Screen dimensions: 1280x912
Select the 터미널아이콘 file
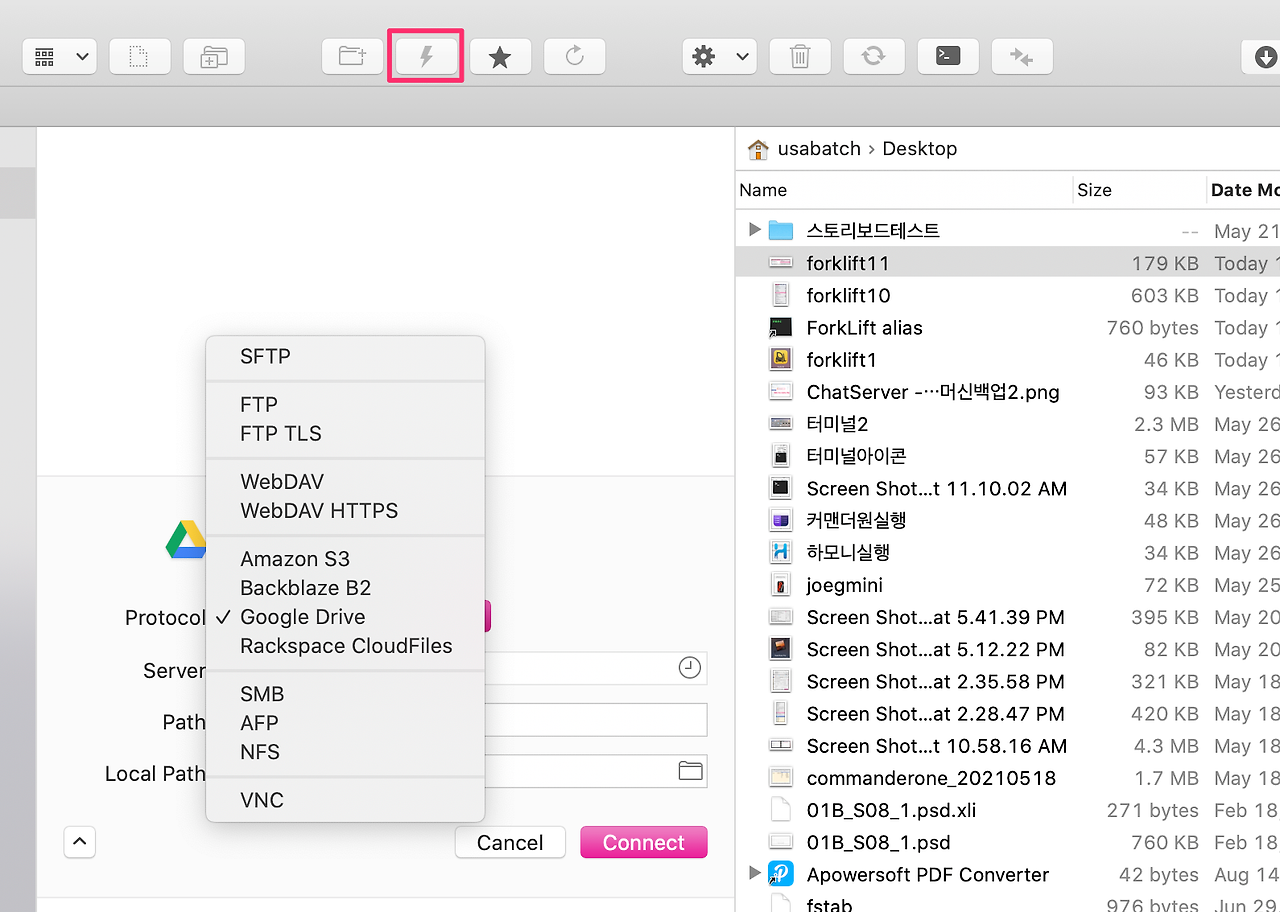[856, 456]
